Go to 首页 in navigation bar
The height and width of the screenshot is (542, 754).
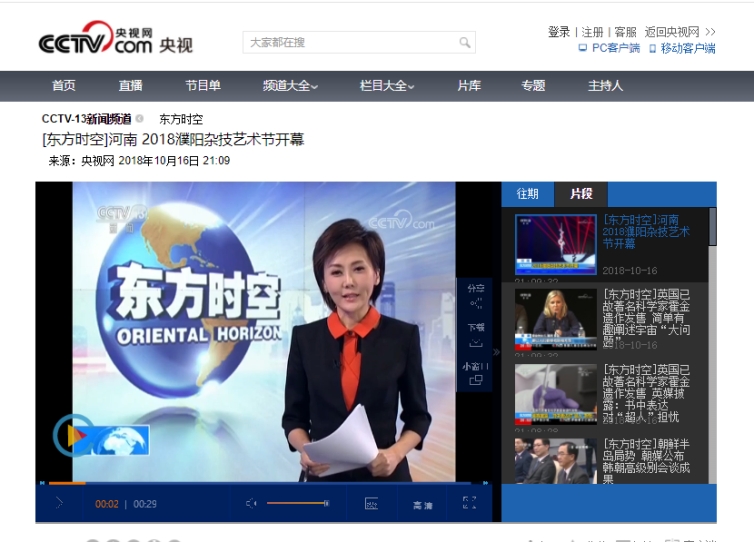[63, 86]
